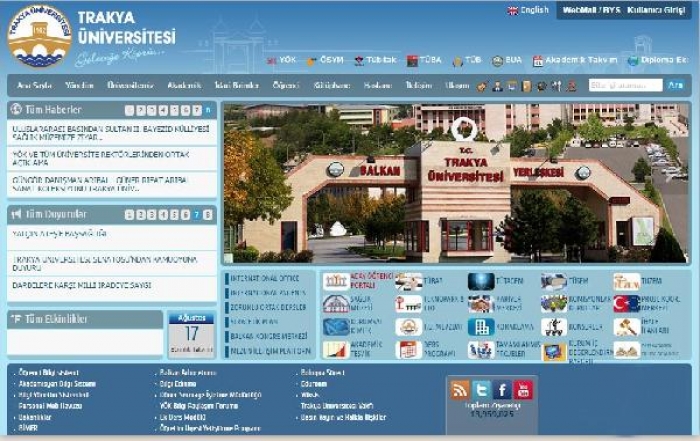This screenshot has width=700, height=441.
Task: Open the RSS feed icon
Action: (460, 390)
